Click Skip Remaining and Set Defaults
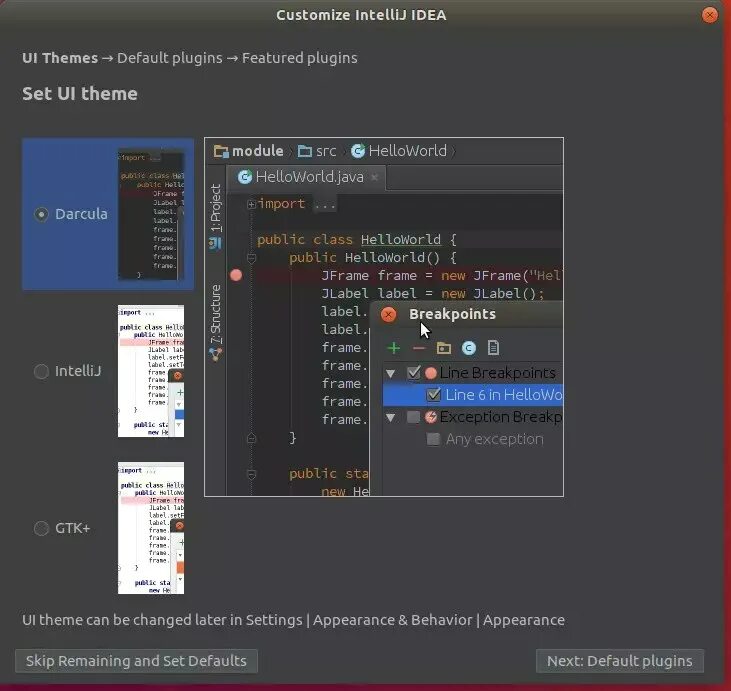This screenshot has height=691, width=731. (x=136, y=661)
